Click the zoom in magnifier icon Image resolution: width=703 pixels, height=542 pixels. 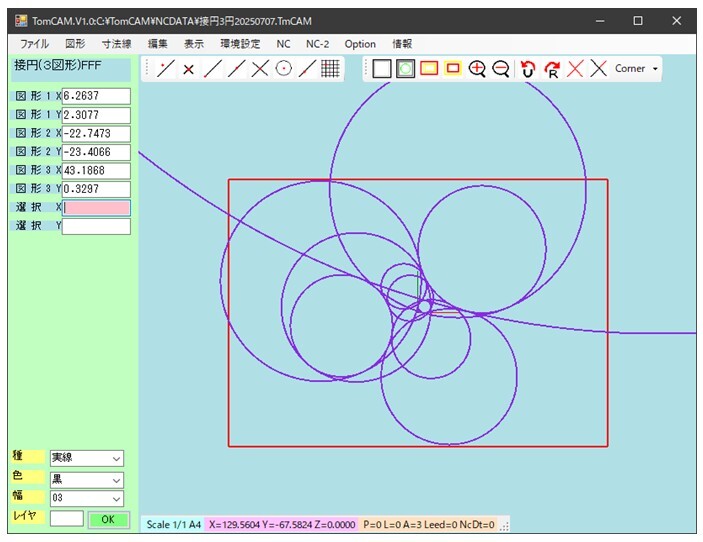pyautogui.click(x=477, y=69)
